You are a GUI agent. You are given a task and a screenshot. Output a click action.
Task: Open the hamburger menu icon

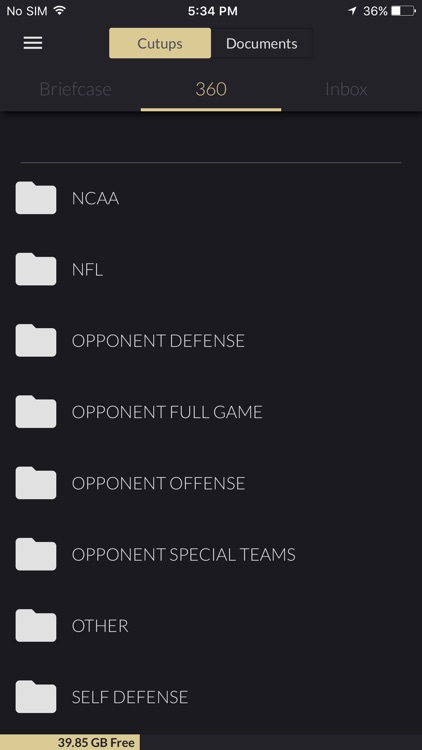[x=33, y=43]
